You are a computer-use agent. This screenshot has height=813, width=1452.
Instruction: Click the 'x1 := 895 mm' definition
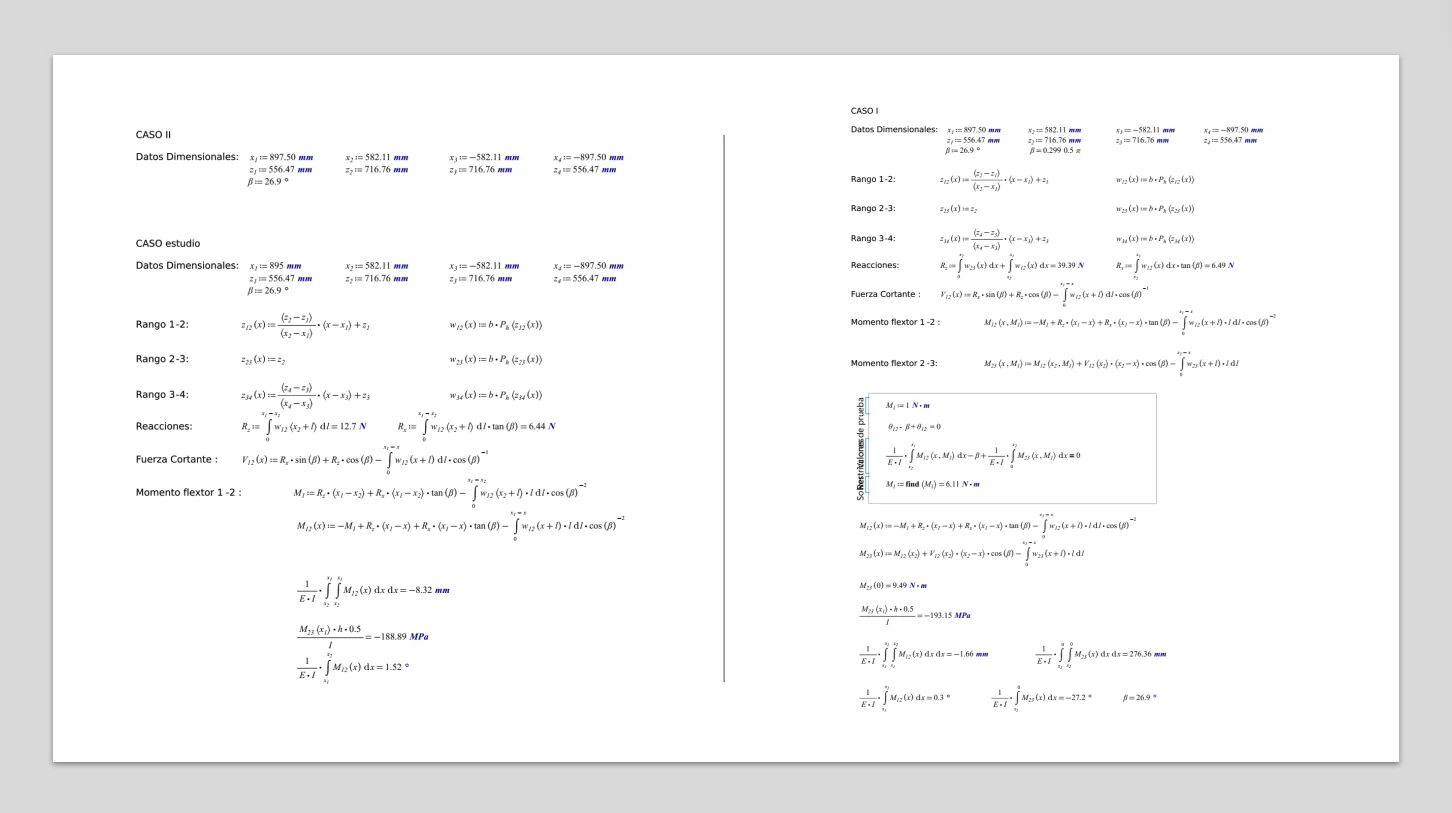tap(275, 266)
